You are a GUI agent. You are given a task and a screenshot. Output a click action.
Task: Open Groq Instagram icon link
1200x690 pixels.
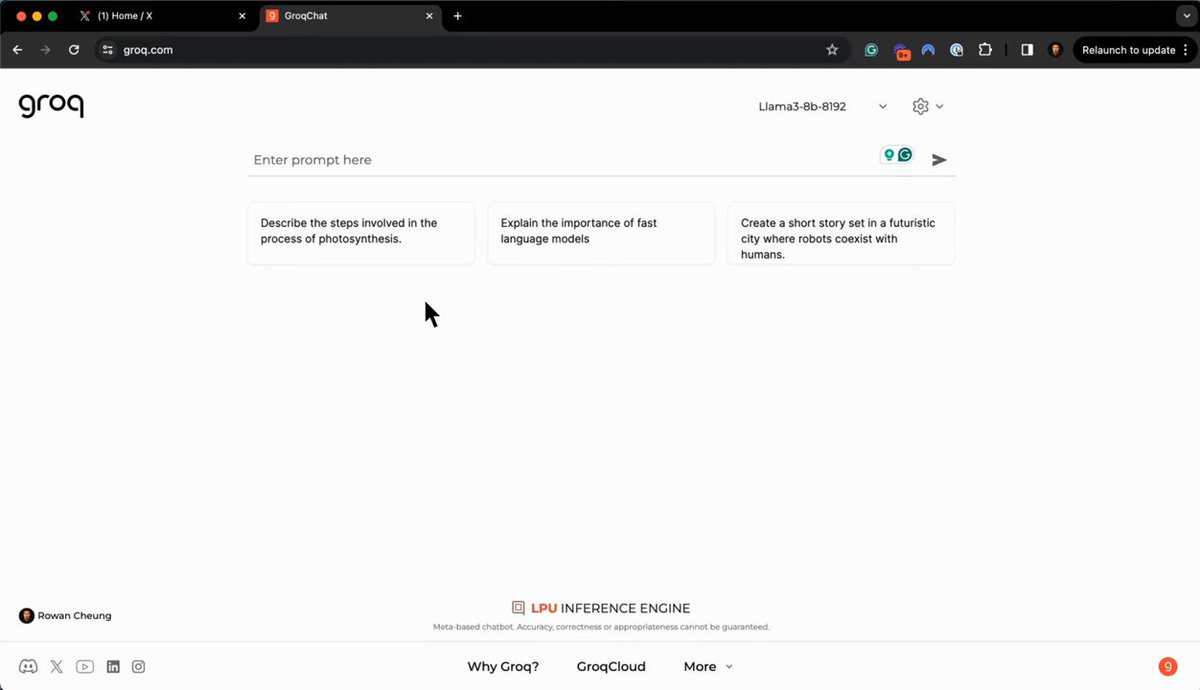[x=139, y=667]
